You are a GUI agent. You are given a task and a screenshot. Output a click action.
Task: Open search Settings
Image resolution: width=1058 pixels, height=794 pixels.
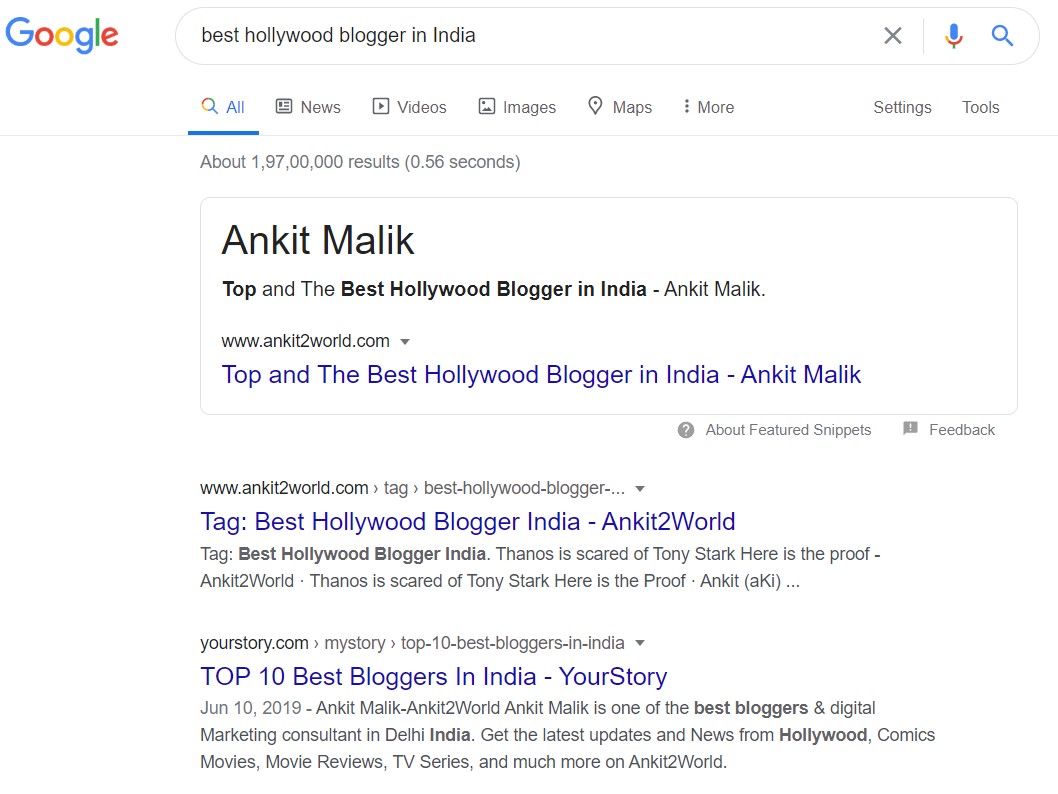(902, 107)
